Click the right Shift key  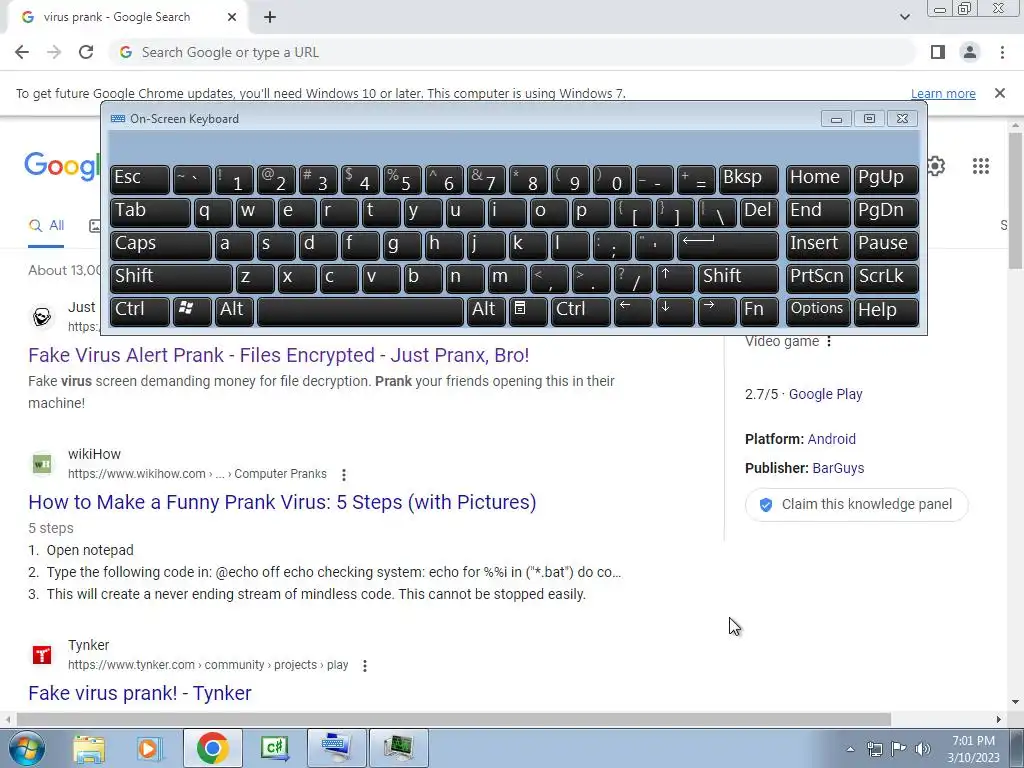point(739,277)
